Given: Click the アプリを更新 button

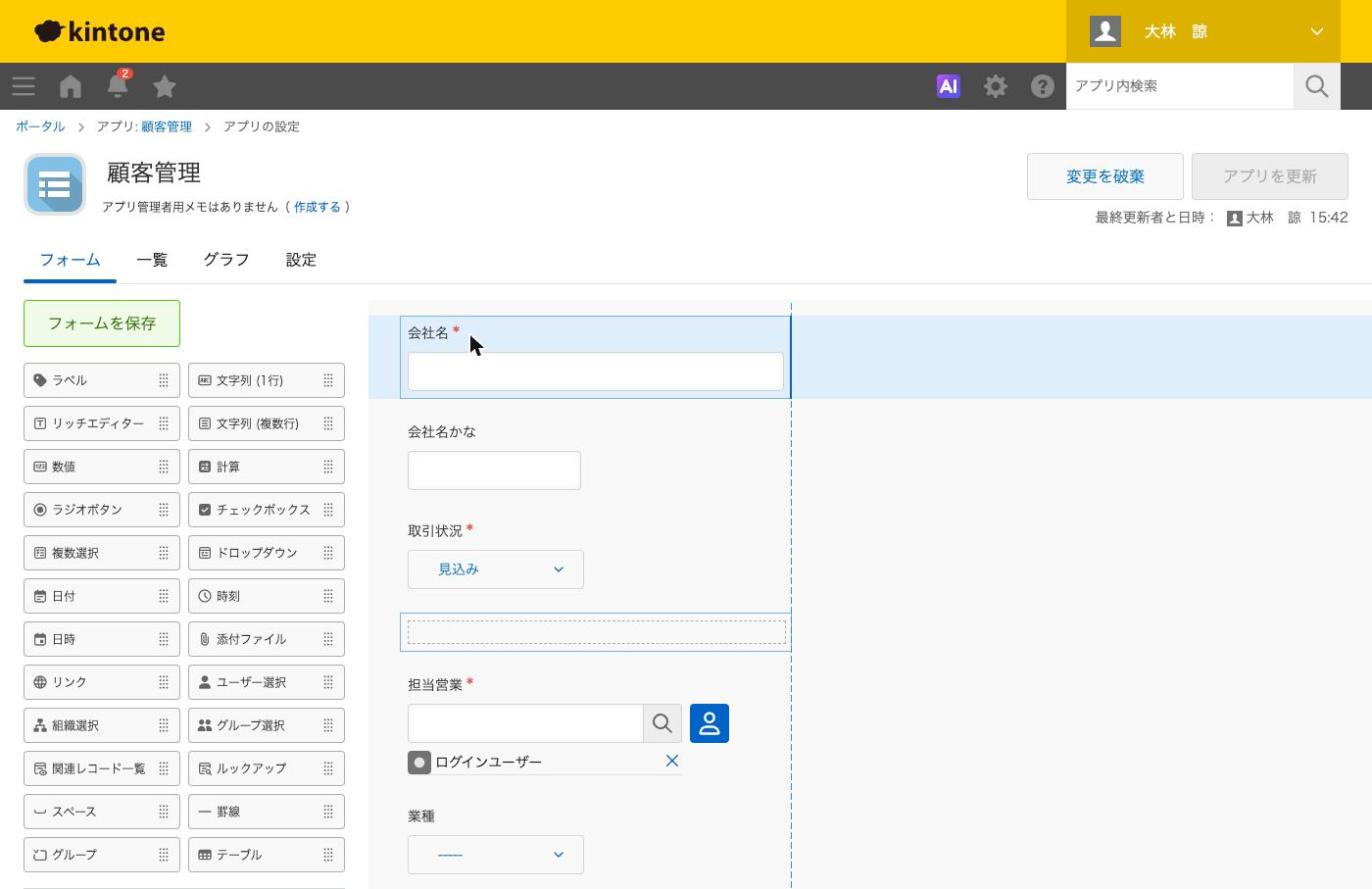Looking at the screenshot, I should click(x=1270, y=176).
